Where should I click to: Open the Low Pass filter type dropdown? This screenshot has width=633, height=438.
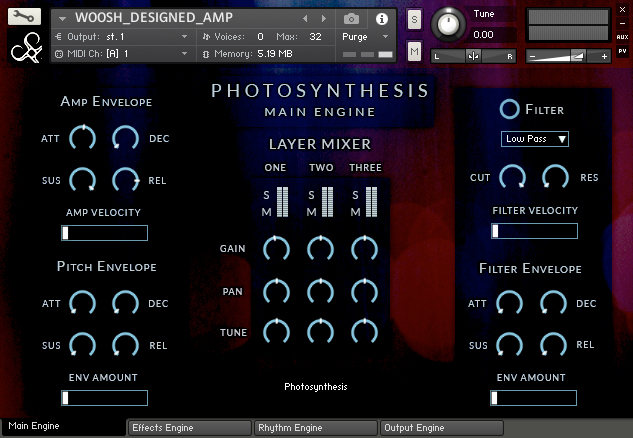click(x=534, y=139)
